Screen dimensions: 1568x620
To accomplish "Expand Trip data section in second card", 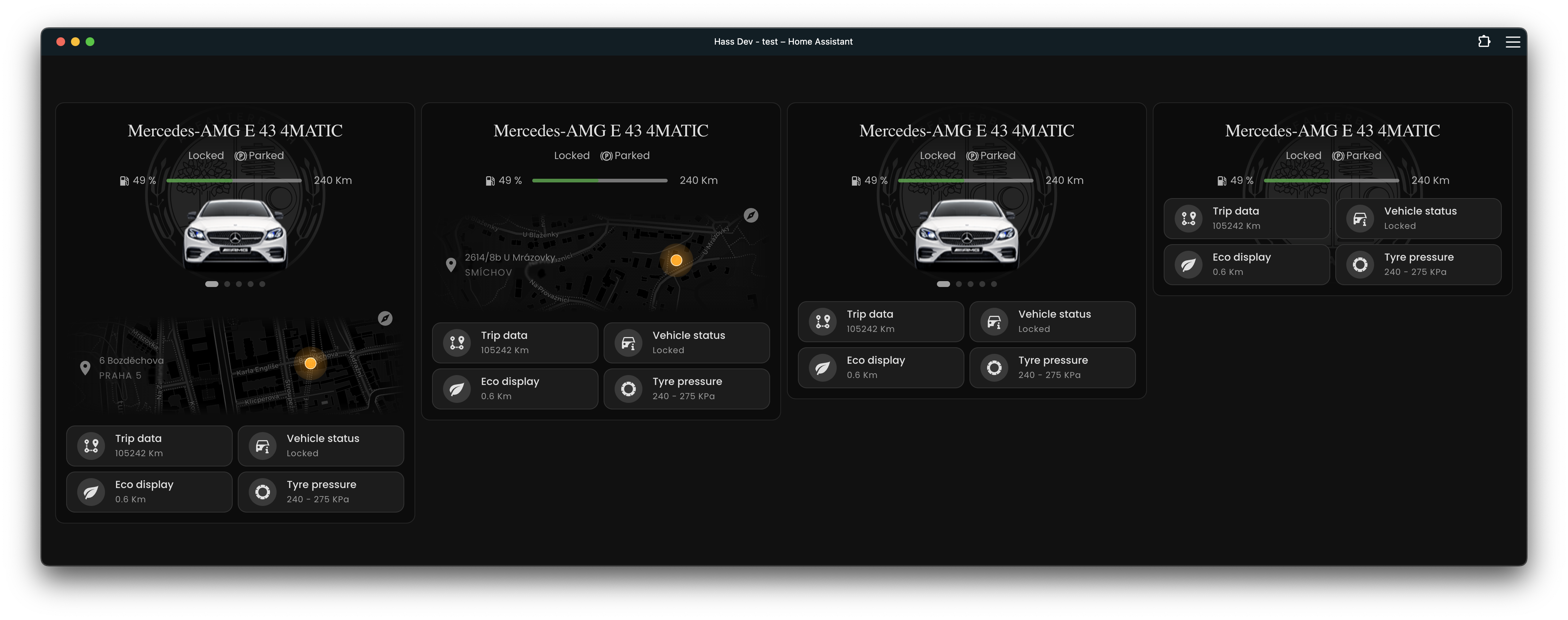I will coord(515,342).
